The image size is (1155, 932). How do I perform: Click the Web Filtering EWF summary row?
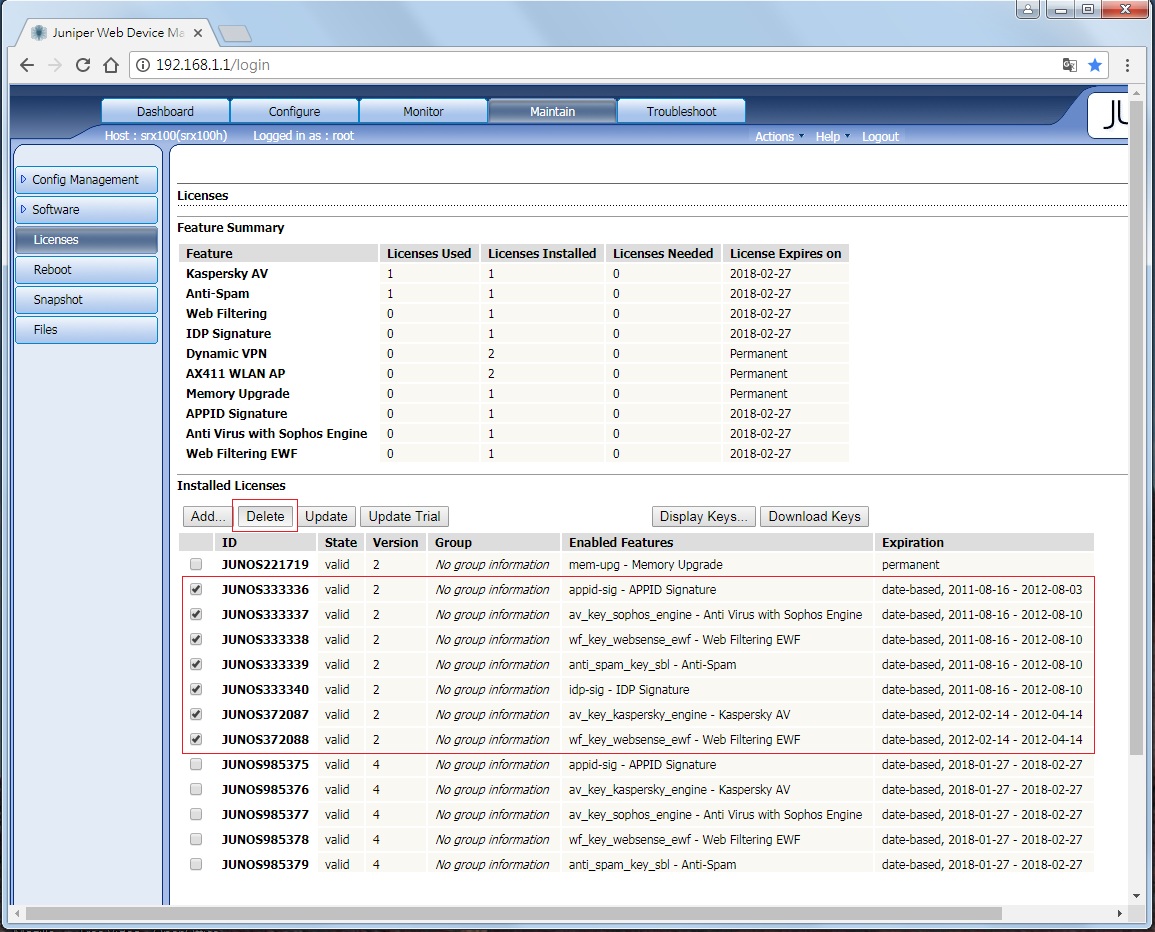(x=513, y=454)
